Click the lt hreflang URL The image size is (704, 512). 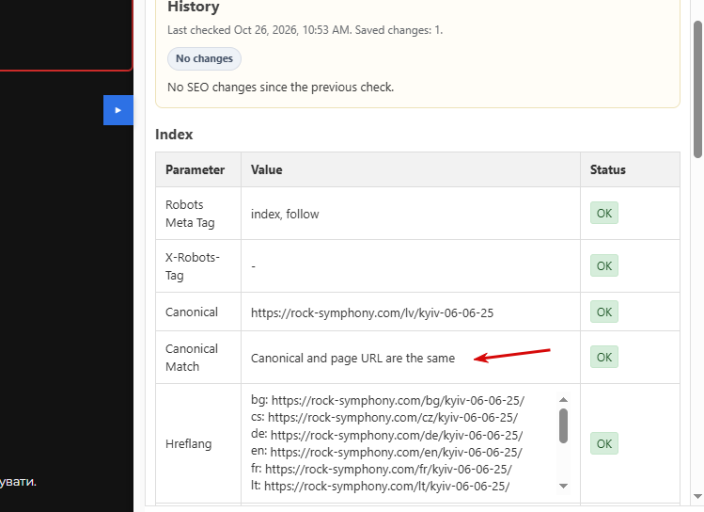(387, 486)
